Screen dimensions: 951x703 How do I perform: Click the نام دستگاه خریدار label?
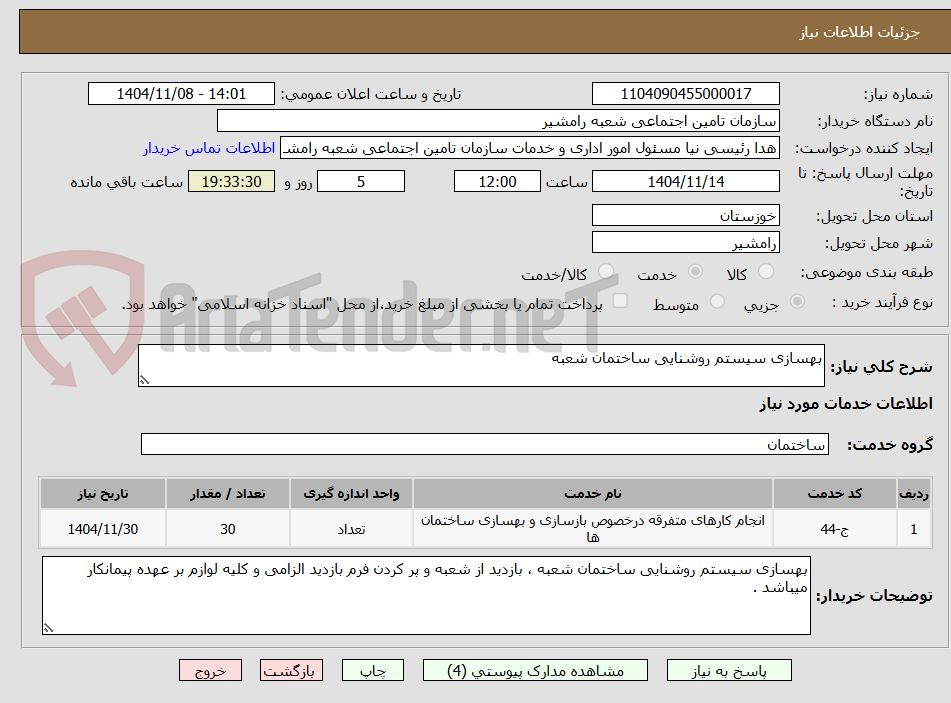[875, 121]
